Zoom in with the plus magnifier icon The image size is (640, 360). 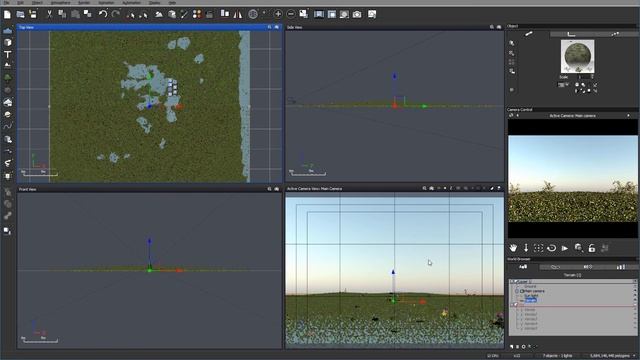pos(278,14)
